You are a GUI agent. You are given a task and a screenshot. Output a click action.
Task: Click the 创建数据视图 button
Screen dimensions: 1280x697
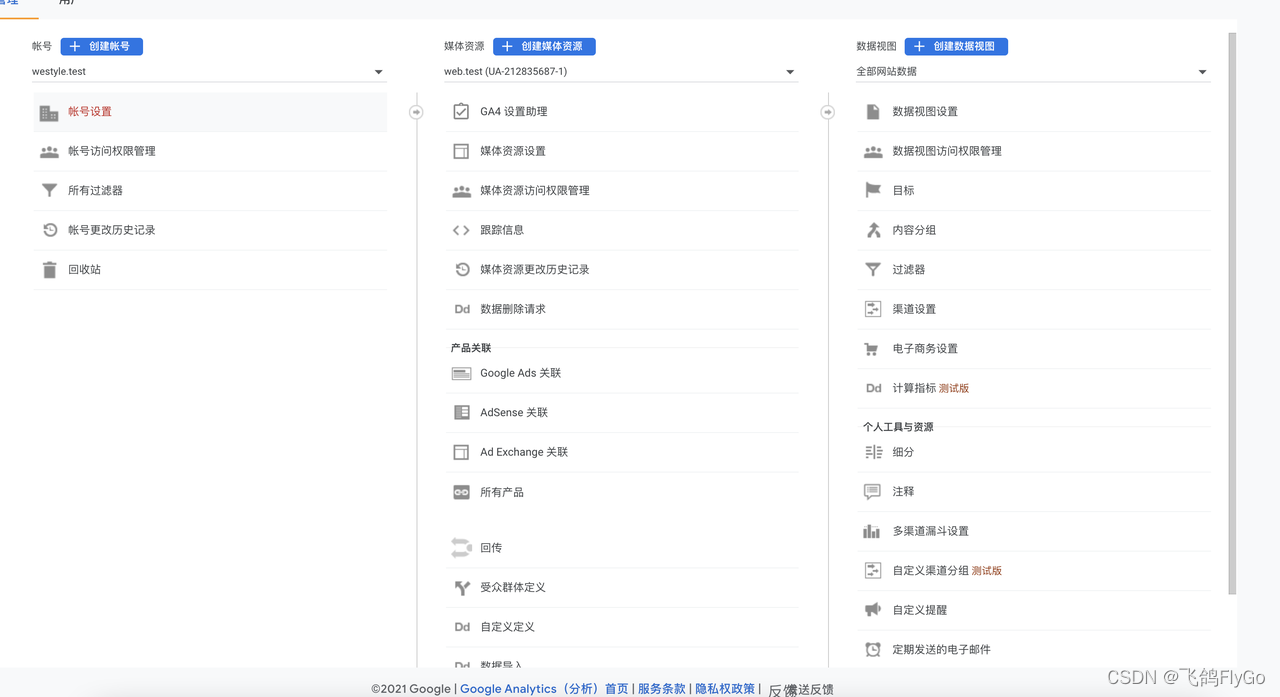pos(956,46)
